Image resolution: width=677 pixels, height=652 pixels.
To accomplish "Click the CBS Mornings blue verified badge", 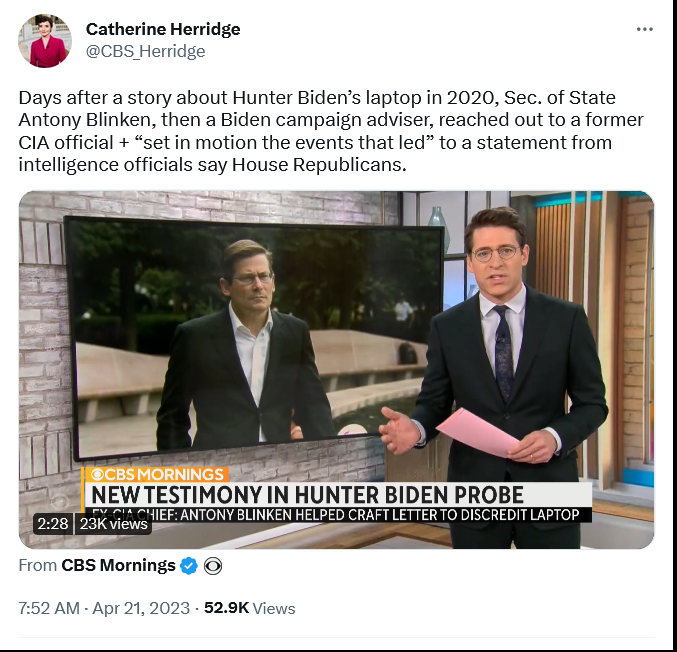I will pos(189,566).
